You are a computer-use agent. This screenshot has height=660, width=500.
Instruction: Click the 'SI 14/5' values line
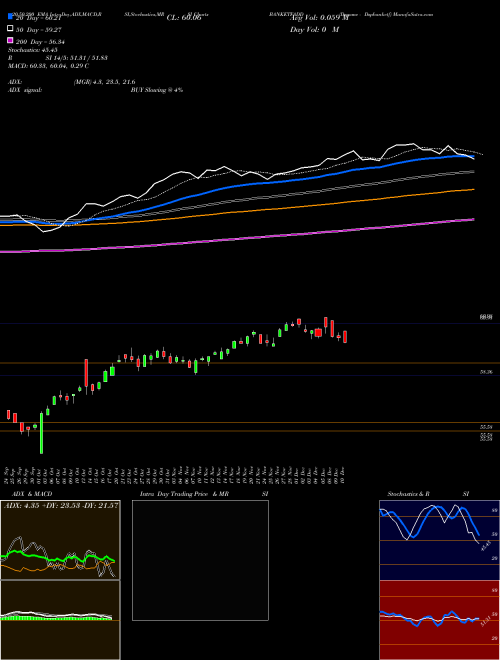[x=77, y=58]
